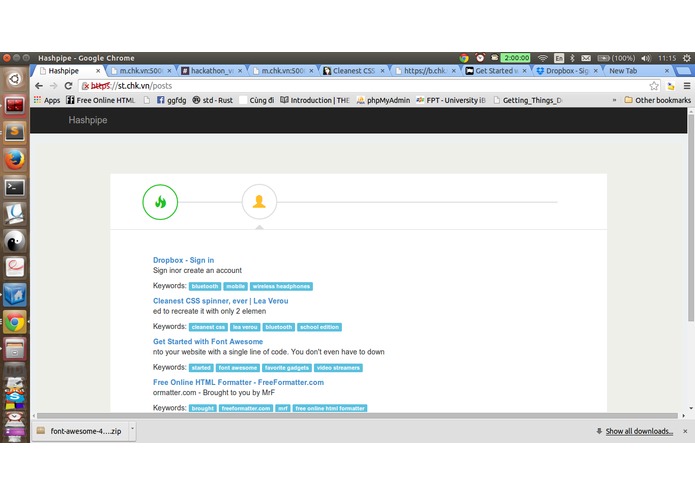Open the Ubuntu Dash home icon
This screenshot has height=494, width=695.
click(x=15, y=79)
